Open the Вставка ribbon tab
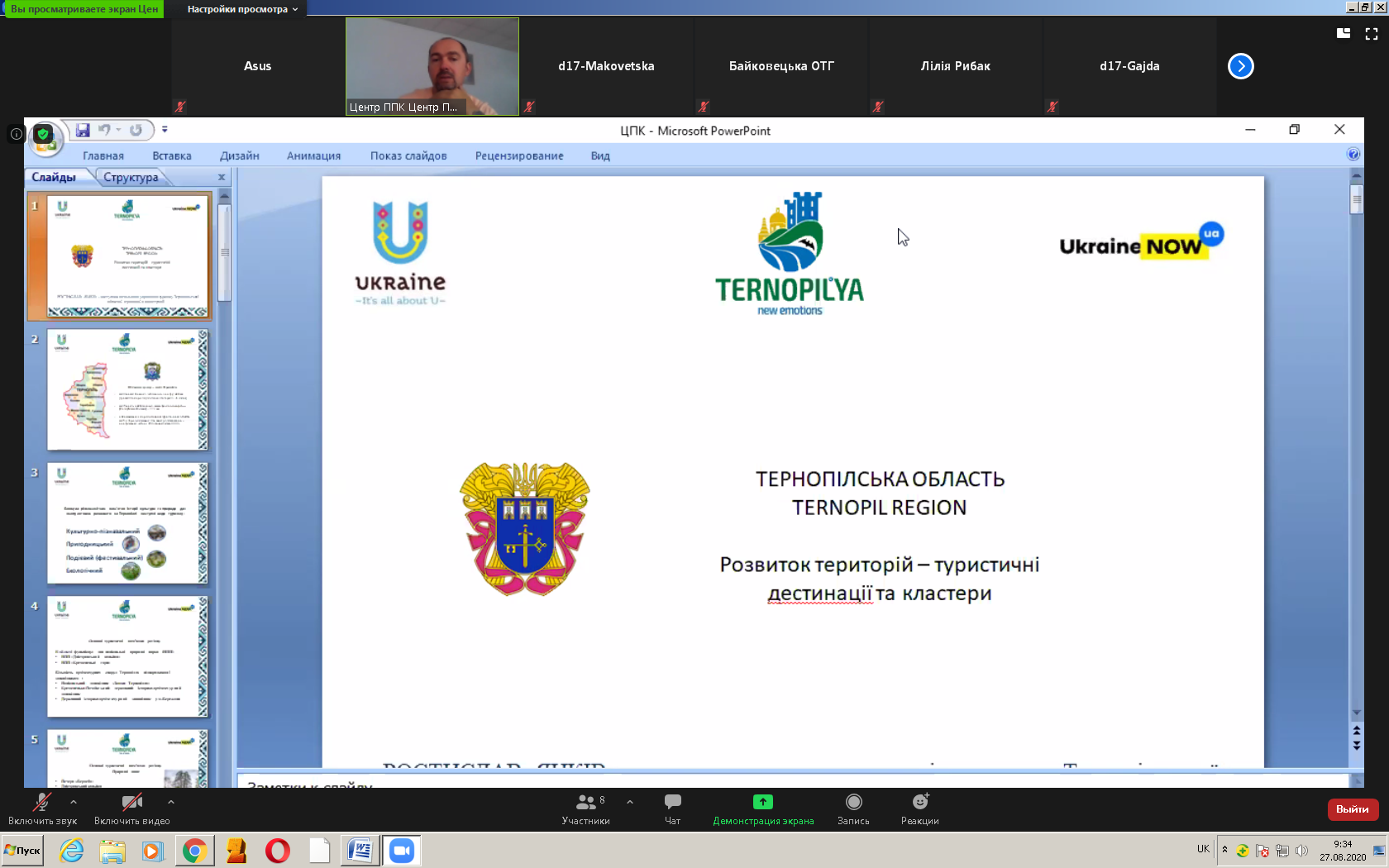The width and height of the screenshot is (1389, 868). coord(172,155)
